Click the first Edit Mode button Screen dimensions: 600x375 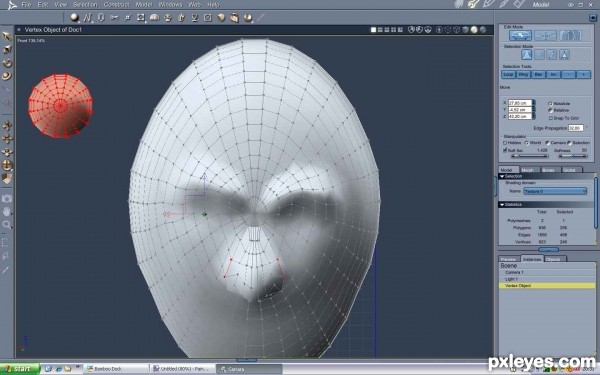(x=520, y=36)
